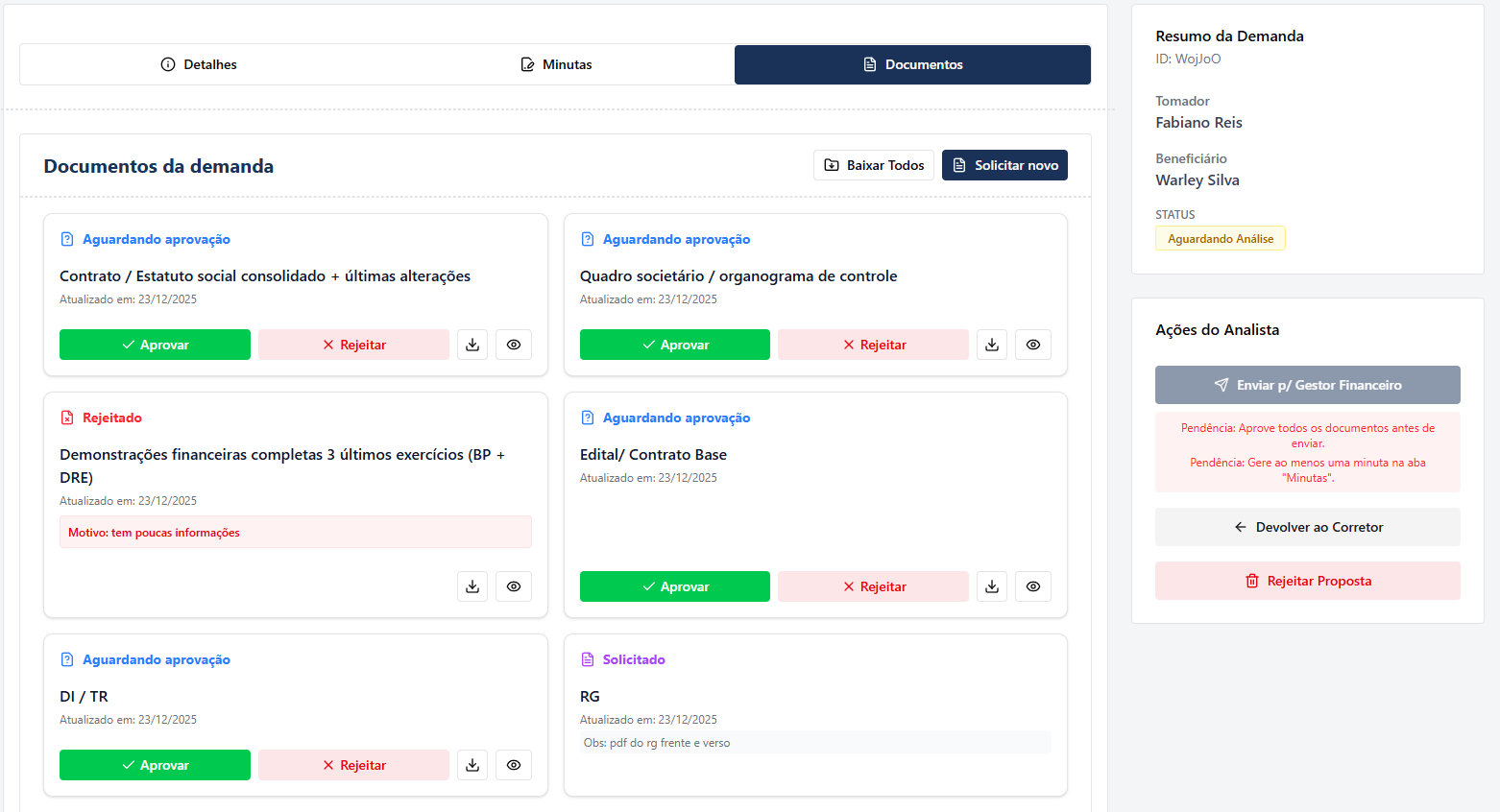View the Quadro societário document
Image resolution: width=1500 pixels, height=812 pixels.
tap(1033, 345)
